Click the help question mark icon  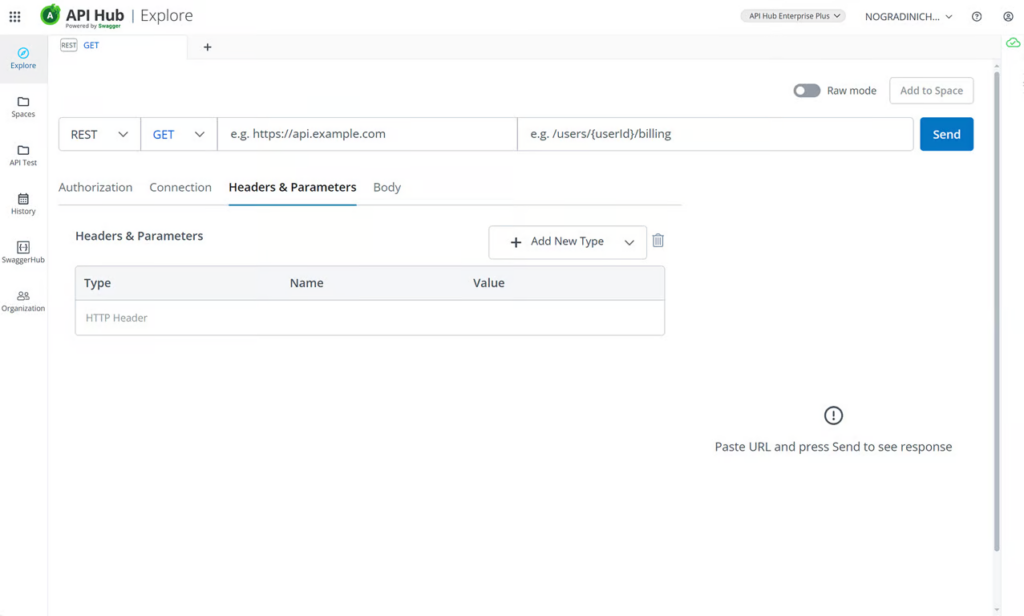(976, 16)
